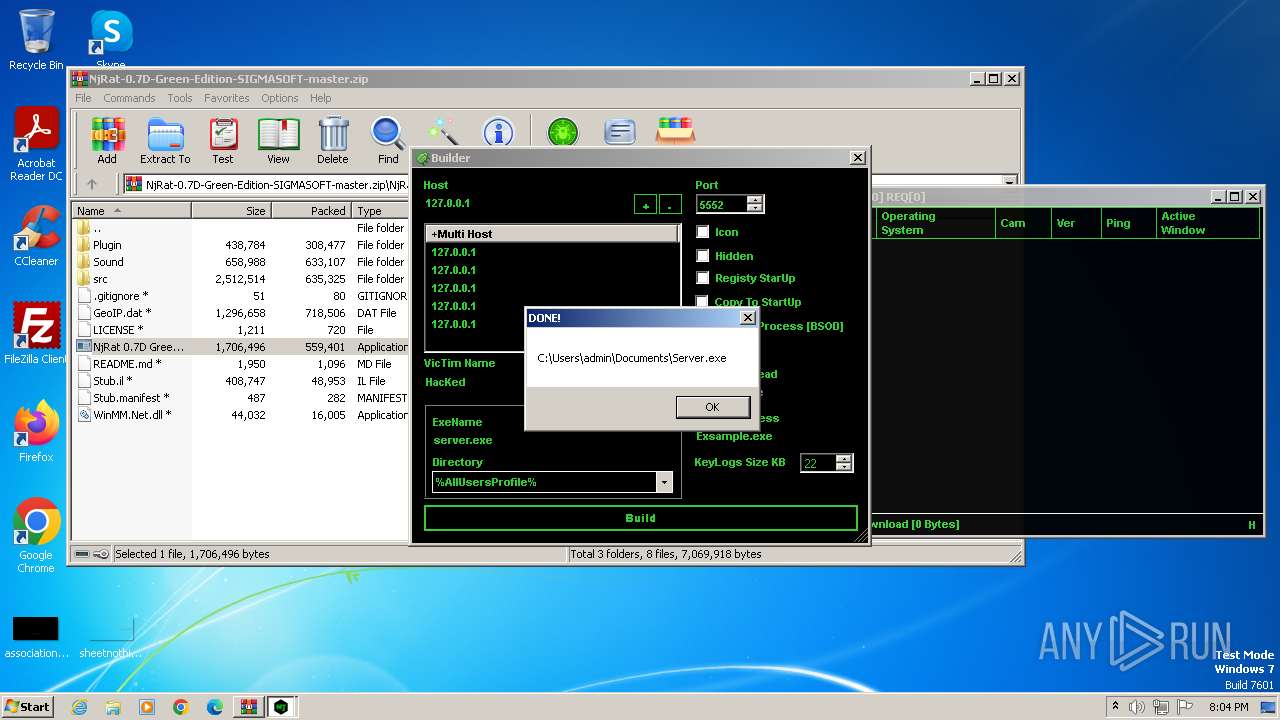
Task: Click the minus remove host button
Action: coord(670,204)
